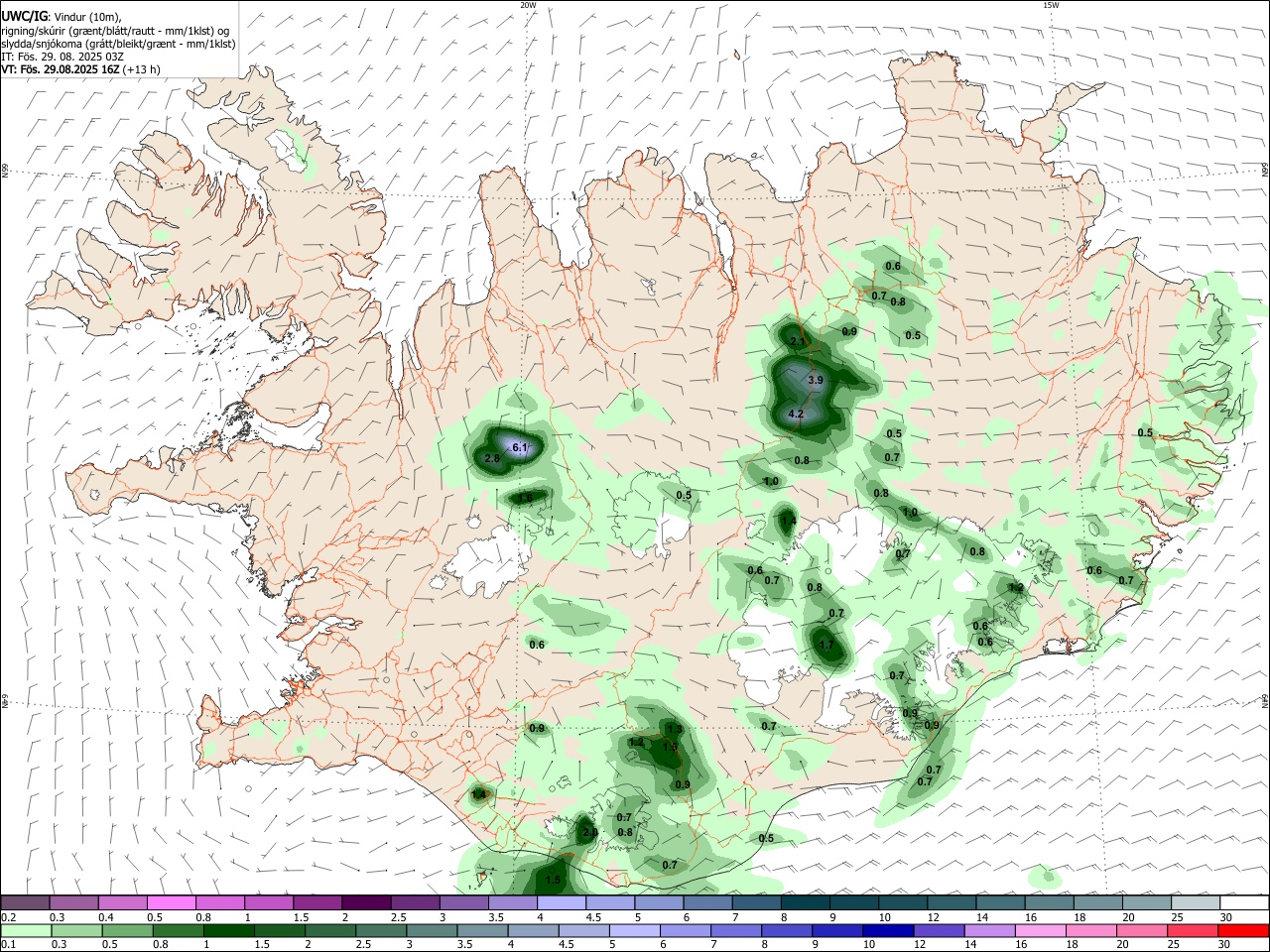1270x952 pixels.
Task: Click the '6.1' precipitation value on the map
Action: pyautogui.click(x=520, y=448)
